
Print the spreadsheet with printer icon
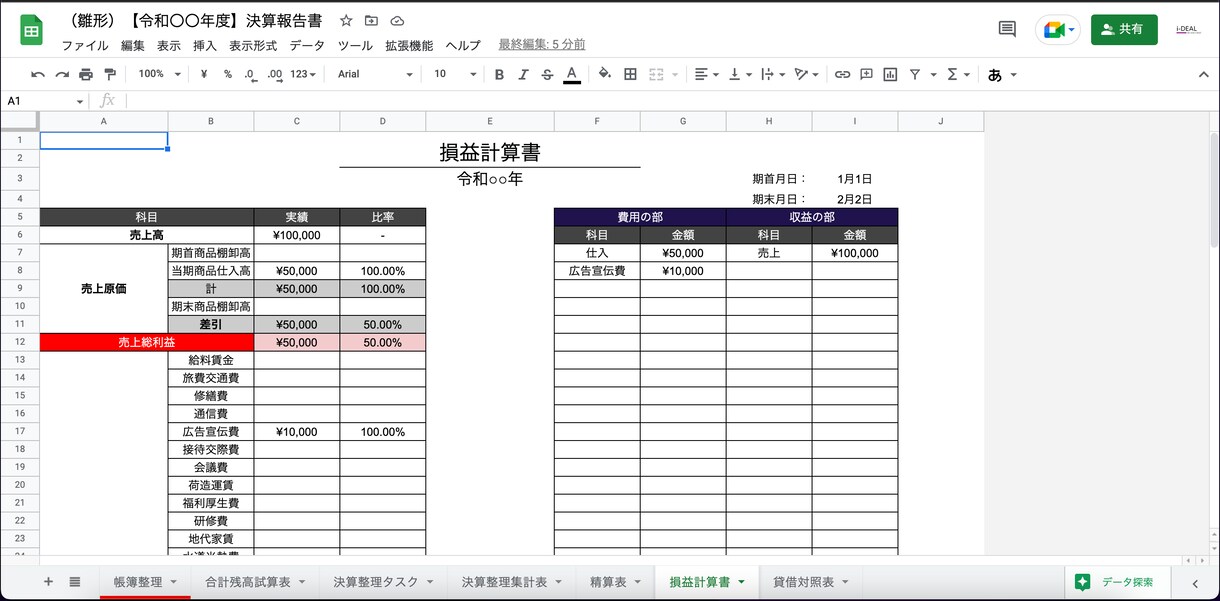(x=86, y=74)
